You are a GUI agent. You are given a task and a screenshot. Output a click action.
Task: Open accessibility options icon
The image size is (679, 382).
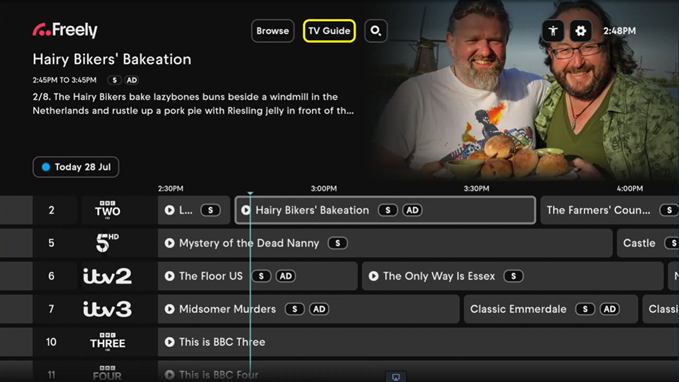pyautogui.click(x=553, y=31)
